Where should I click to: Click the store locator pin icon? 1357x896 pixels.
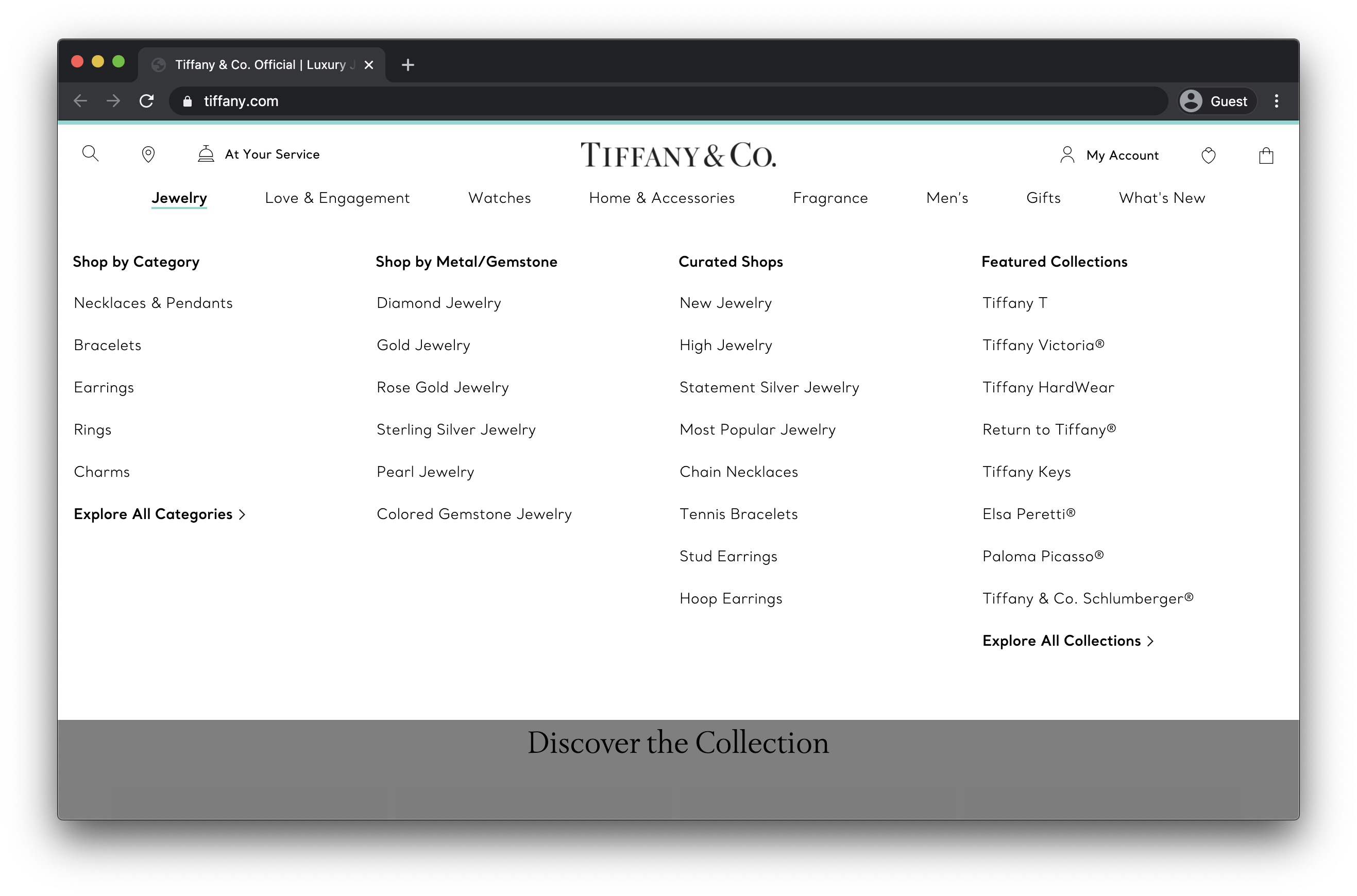coord(148,155)
